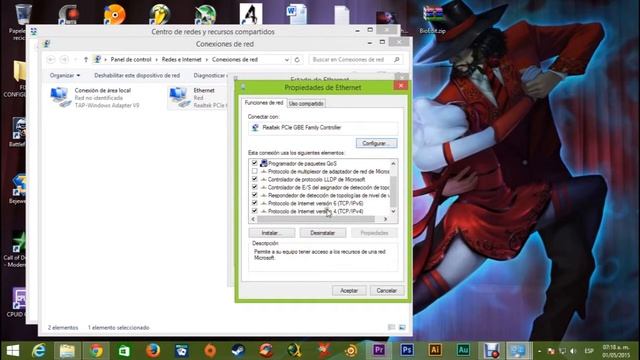
Task: Uncheck Protocolo de Internet versión 4 (TCP/IPv4)
Action: (255, 211)
